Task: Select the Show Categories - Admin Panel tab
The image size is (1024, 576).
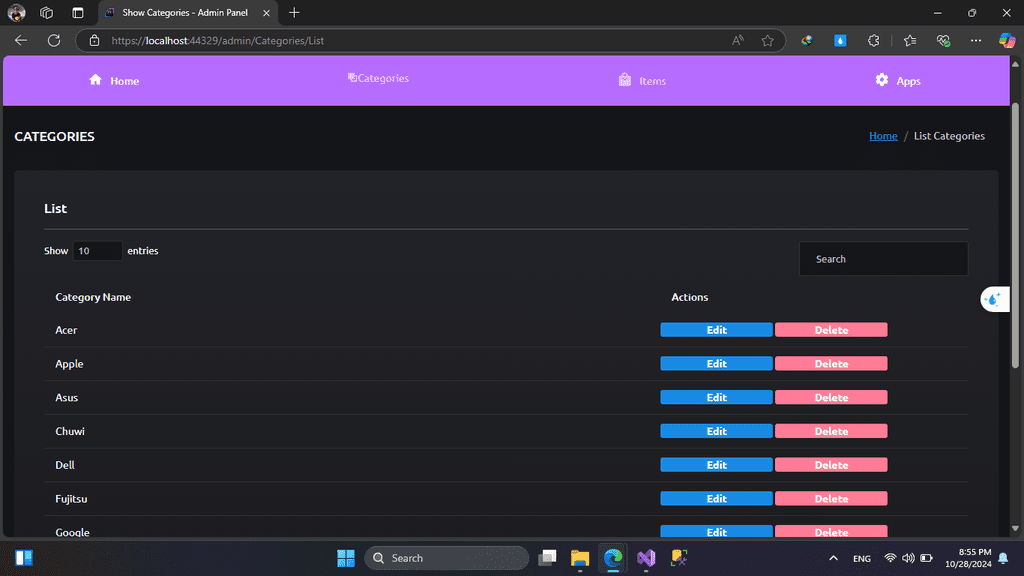Action: click(x=187, y=12)
